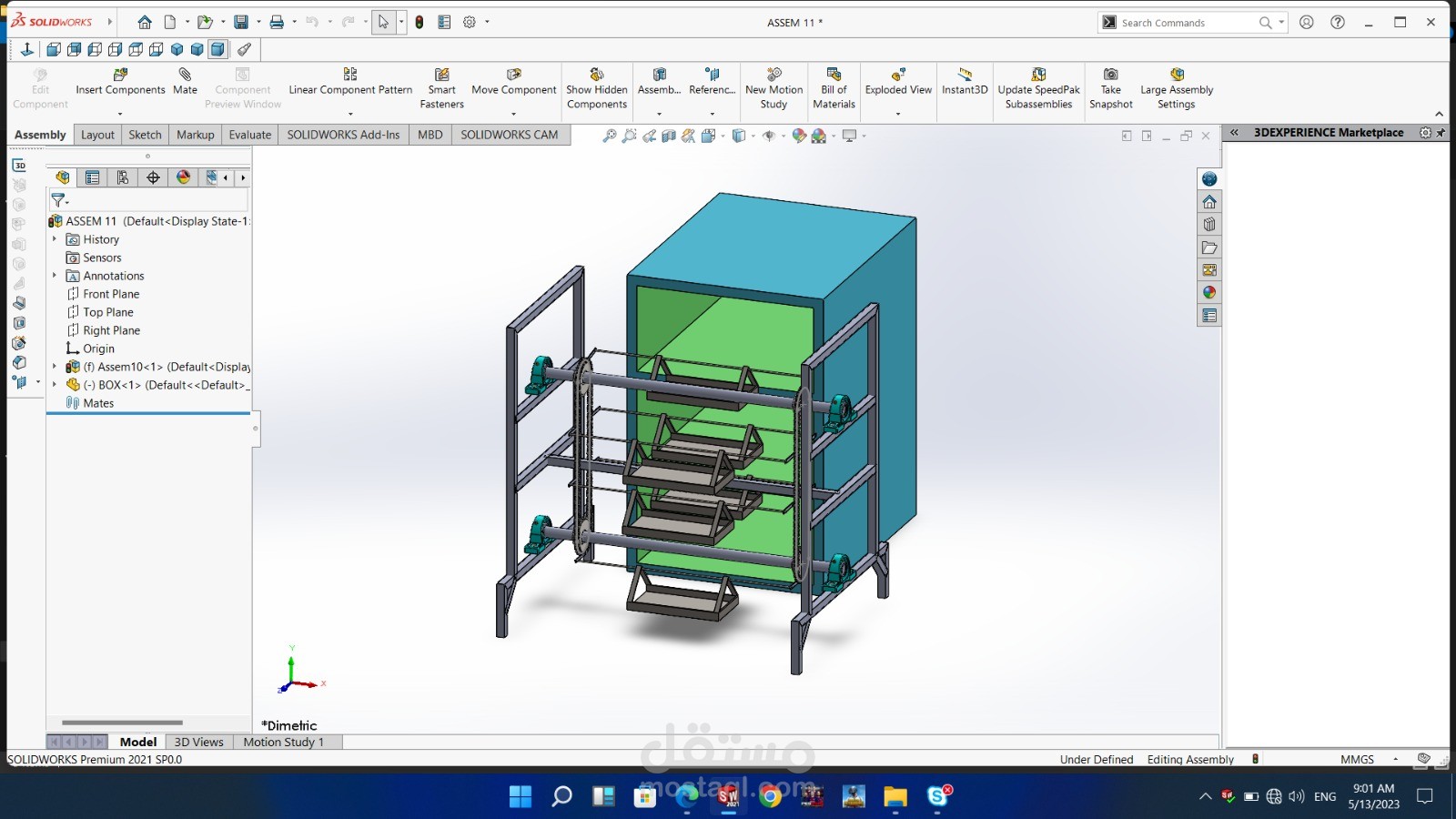The image size is (1456, 819).
Task: Switch to the SOLIDWORKS CAM tab
Action: (x=509, y=135)
